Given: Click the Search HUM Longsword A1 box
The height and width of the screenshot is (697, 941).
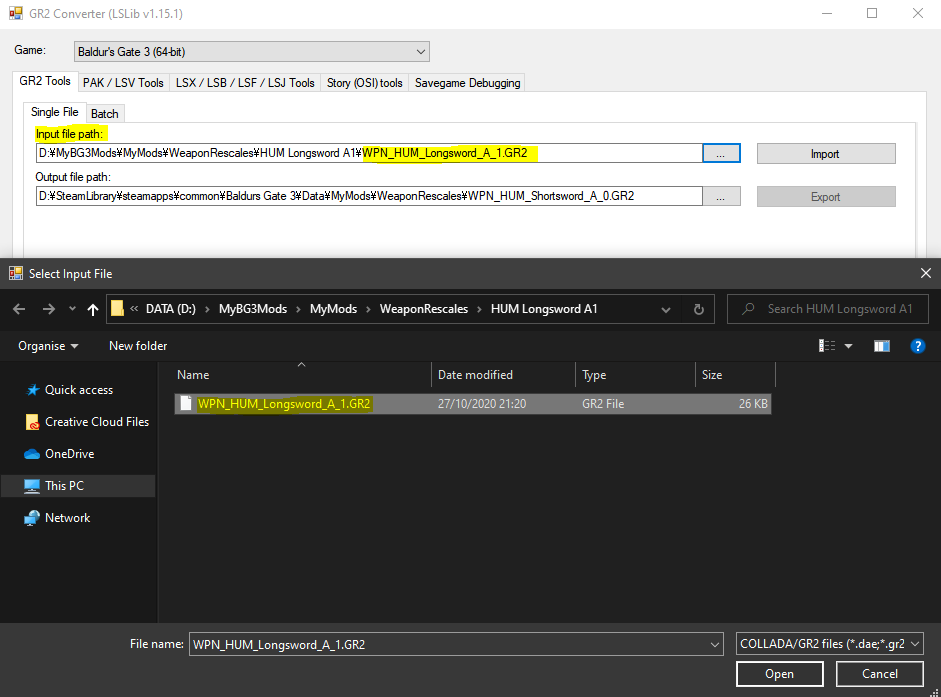Looking at the screenshot, I should pos(828,309).
